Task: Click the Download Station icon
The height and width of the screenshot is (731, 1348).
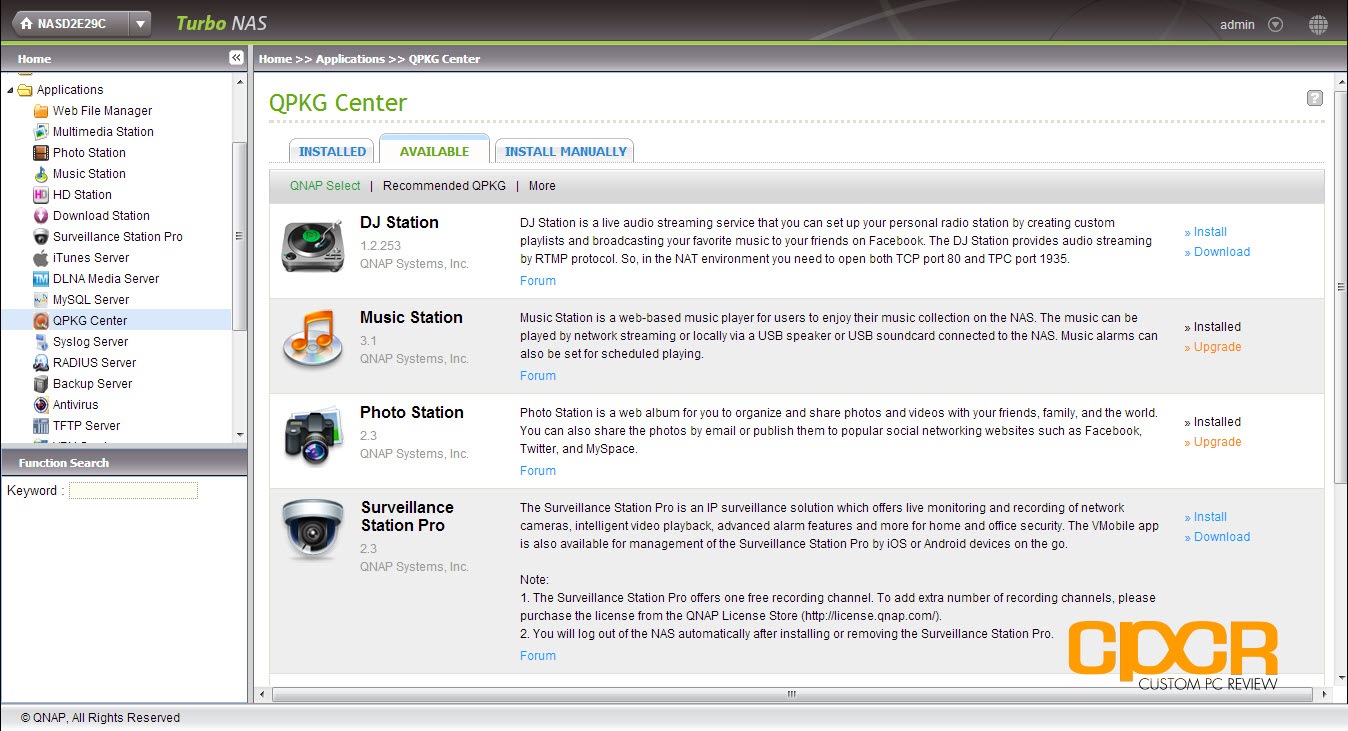Action: pyautogui.click(x=41, y=216)
